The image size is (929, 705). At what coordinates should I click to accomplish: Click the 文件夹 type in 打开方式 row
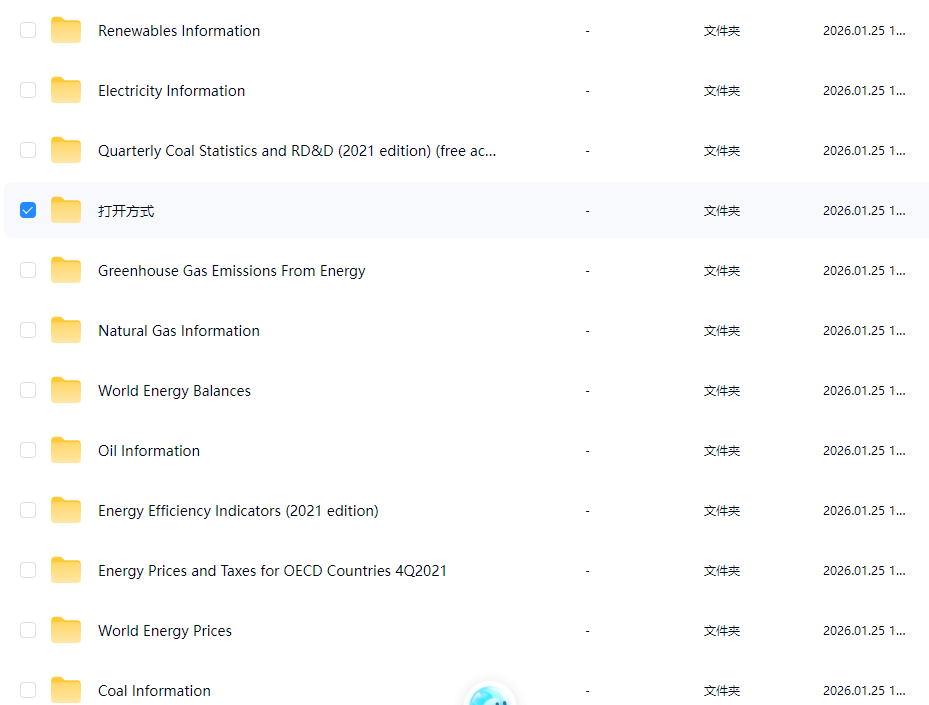(722, 211)
